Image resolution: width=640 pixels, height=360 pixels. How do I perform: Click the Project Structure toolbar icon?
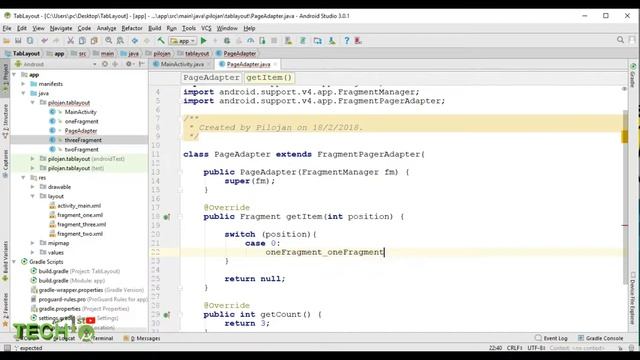[x=318, y=41]
